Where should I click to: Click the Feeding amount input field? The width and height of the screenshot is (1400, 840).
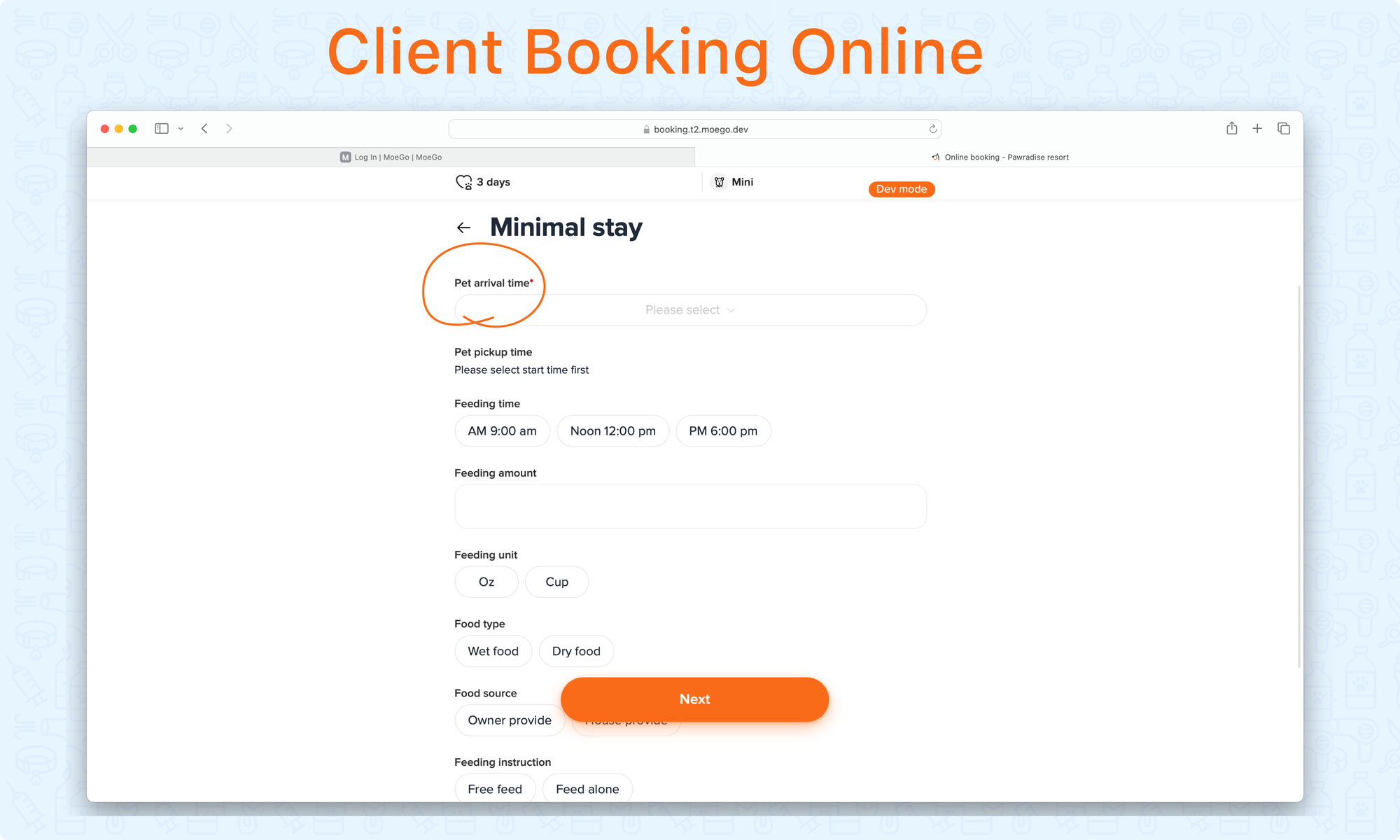click(690, 506)
